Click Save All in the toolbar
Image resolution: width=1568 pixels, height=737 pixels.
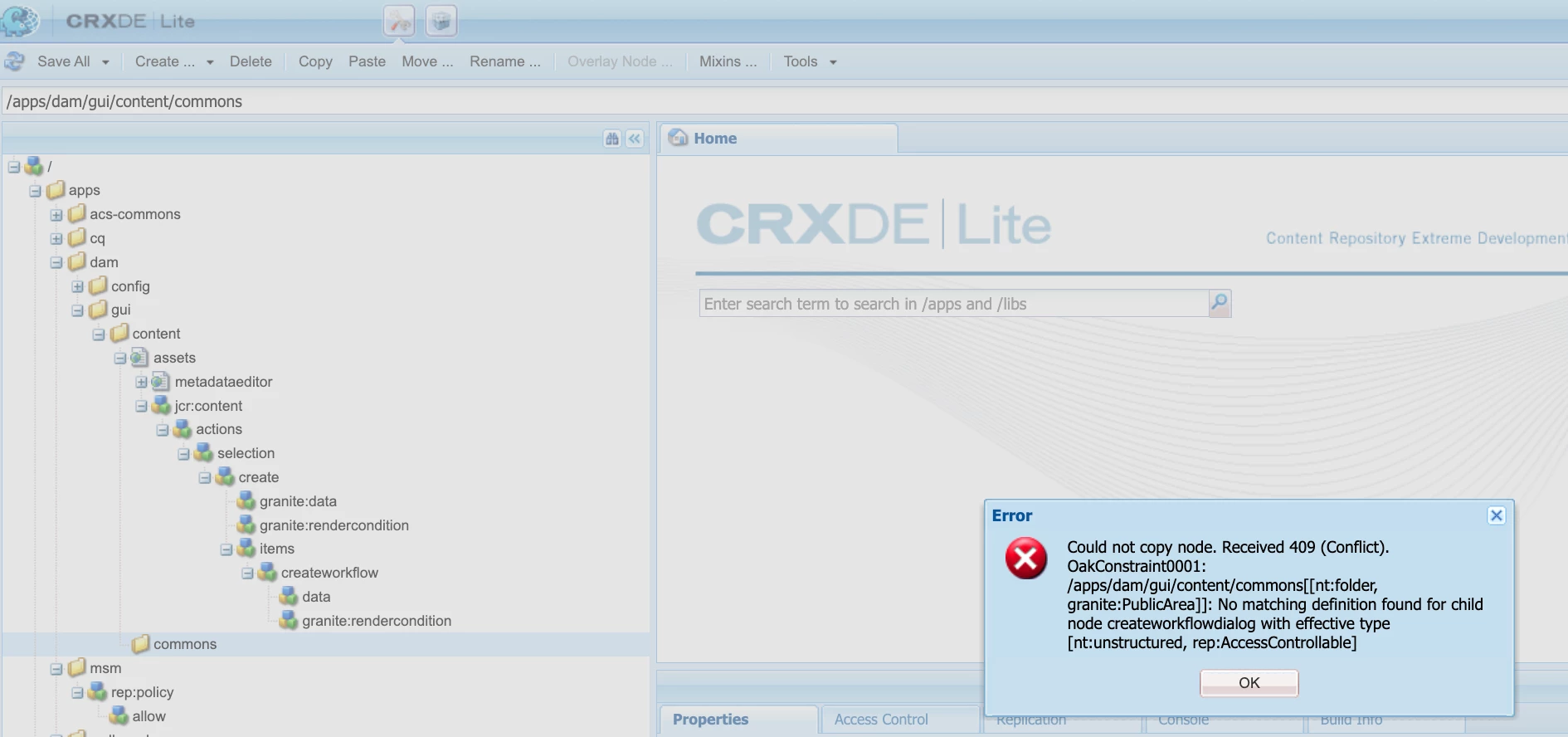click(64, 61)
